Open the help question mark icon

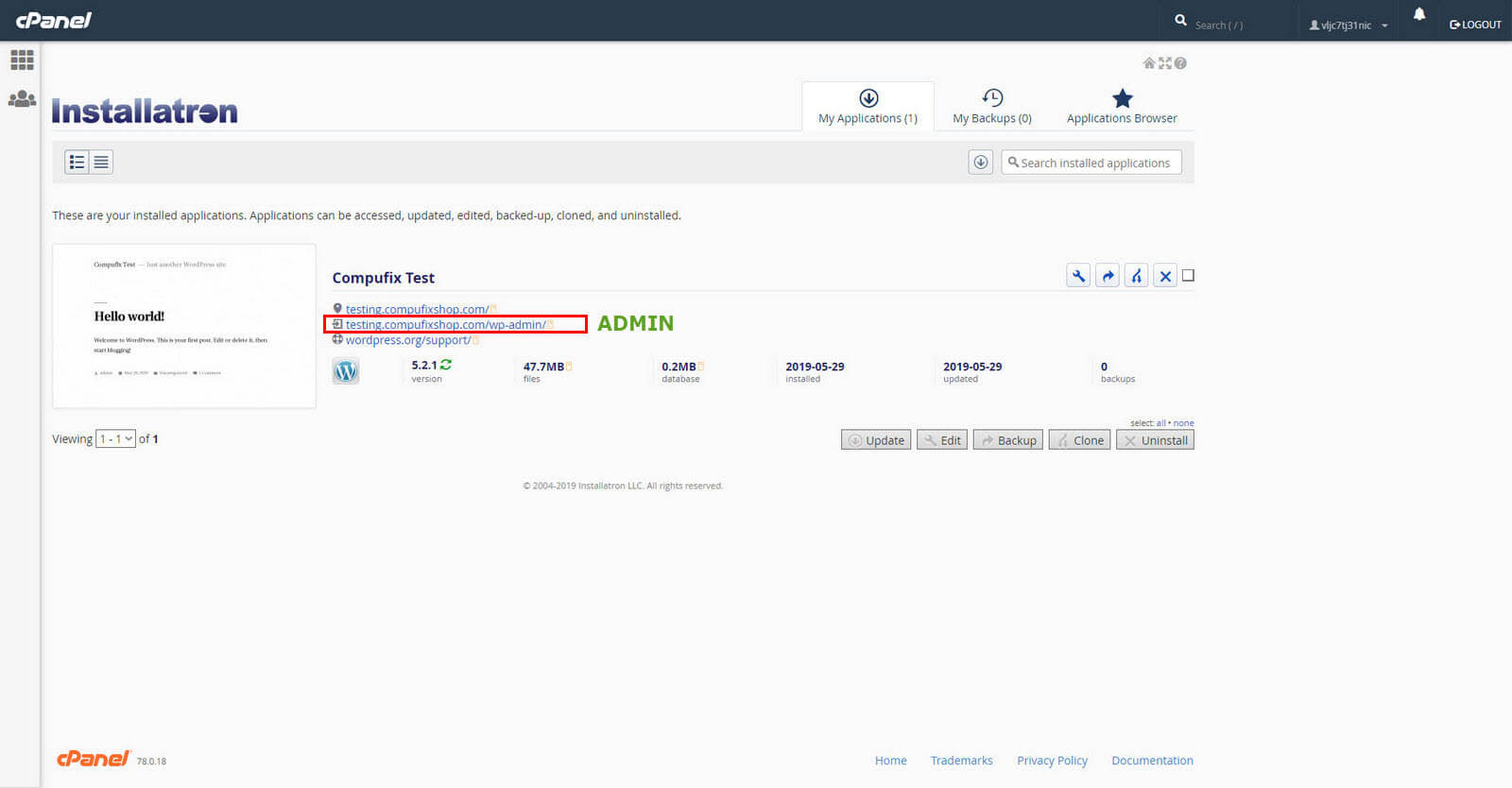click(x=1180, y=63)
